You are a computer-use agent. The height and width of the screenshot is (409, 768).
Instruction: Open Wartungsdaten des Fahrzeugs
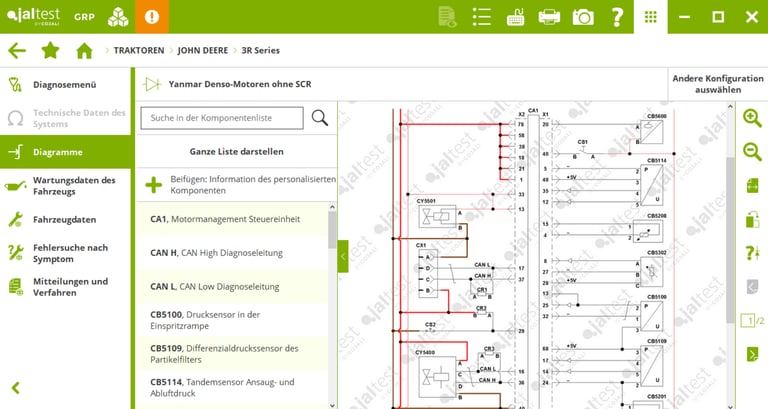coord(66,186)
